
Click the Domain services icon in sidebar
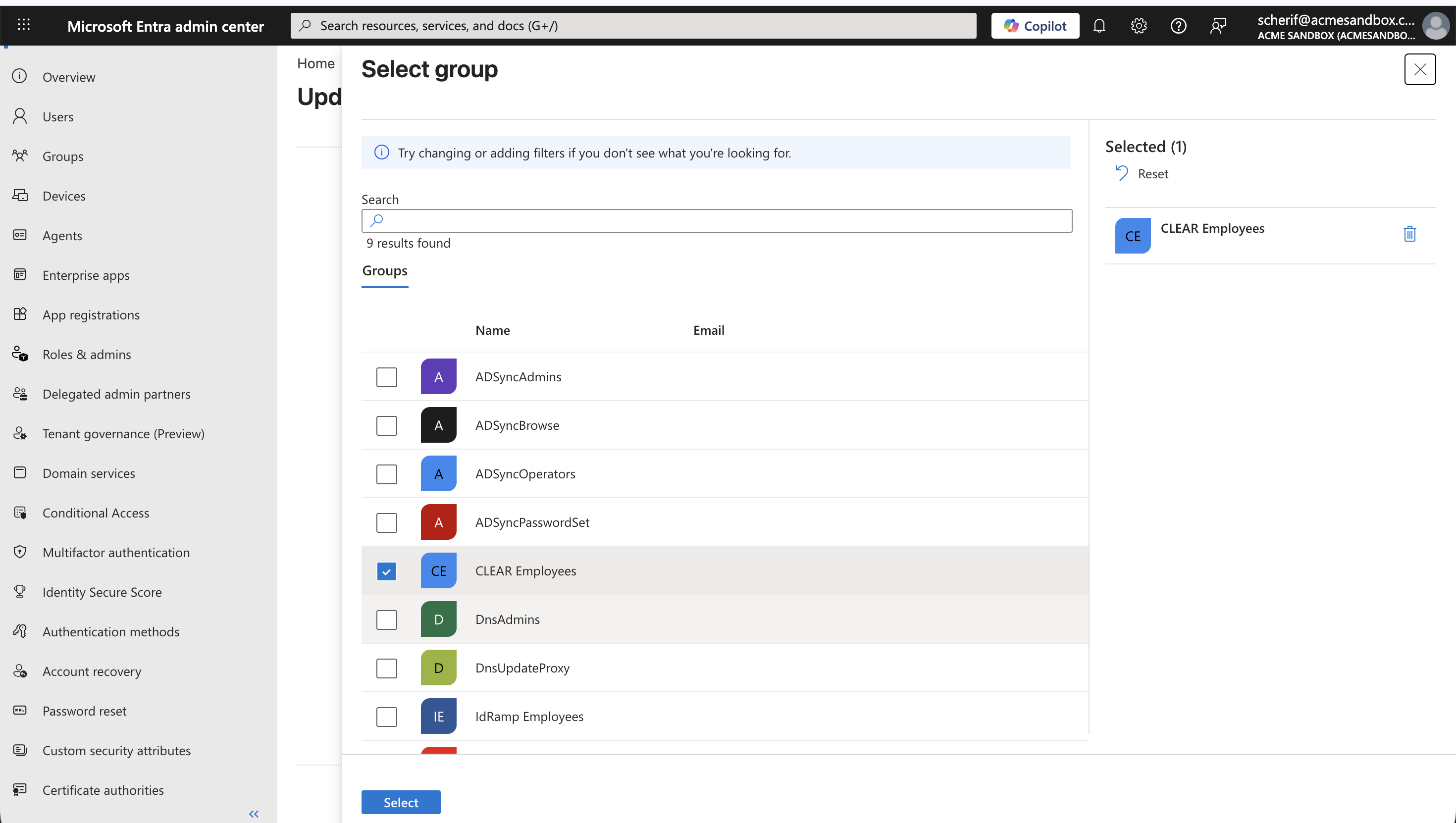(20, 472)
